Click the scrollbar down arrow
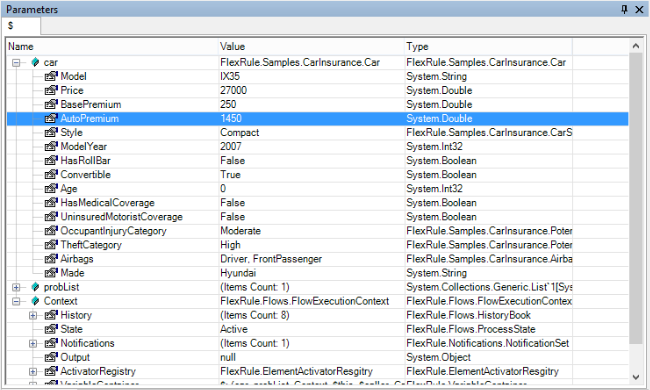Image resolution: width=650 pixels, height=390 pixels. pos(636,377)
